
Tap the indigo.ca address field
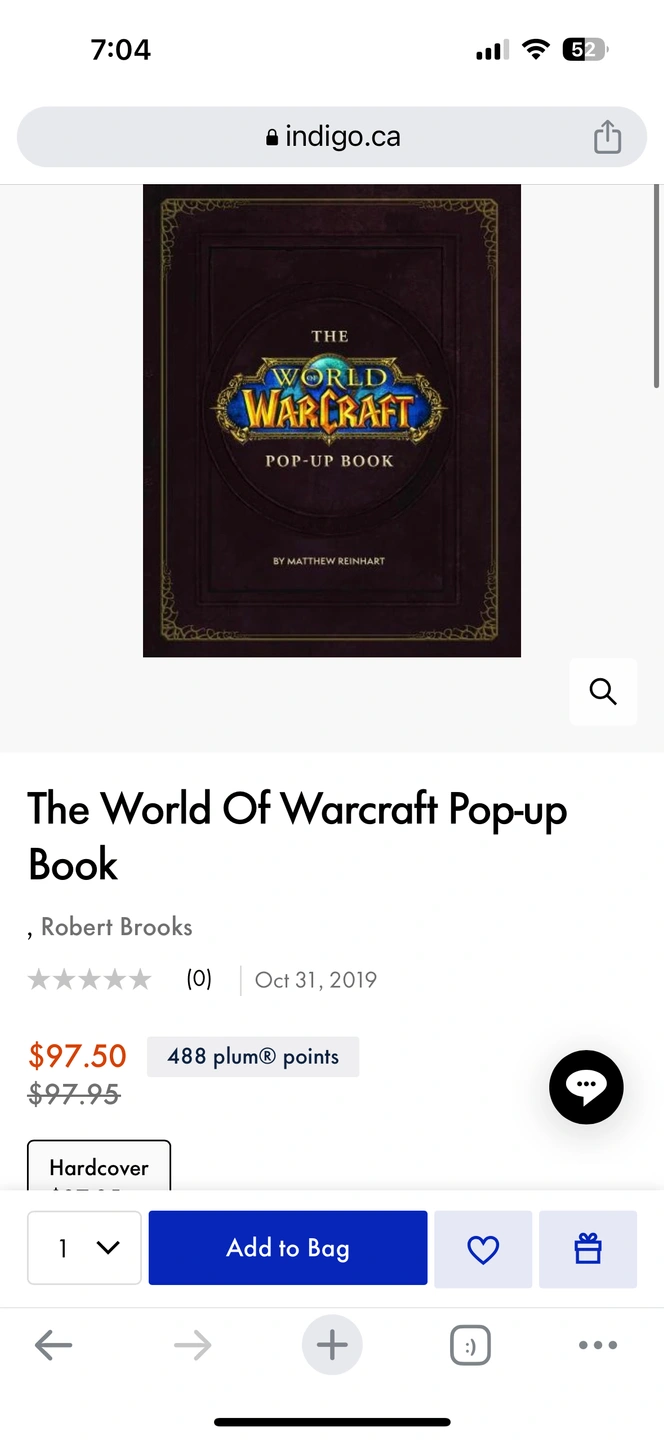tap(332, 137)
